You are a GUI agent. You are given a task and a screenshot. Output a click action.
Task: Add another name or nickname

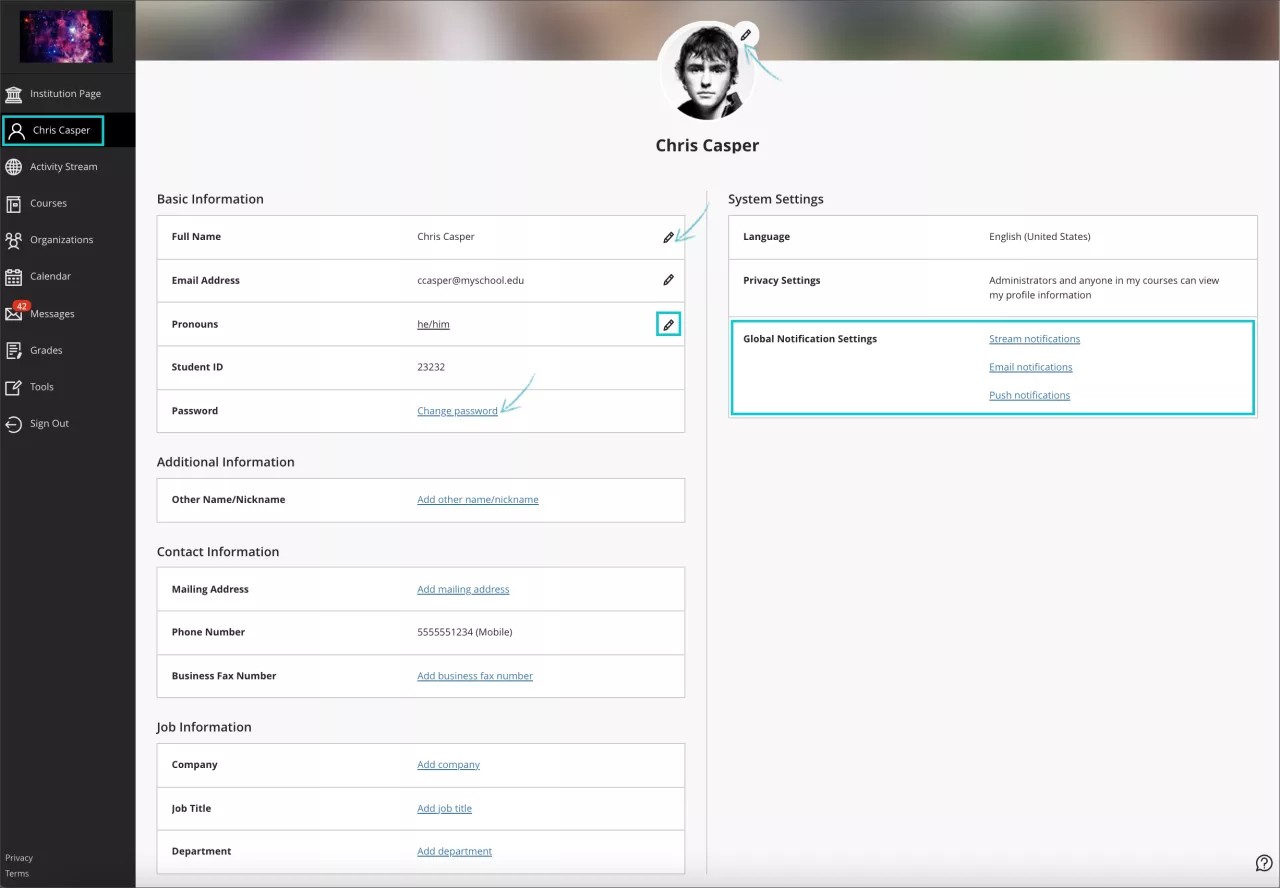pyautogui.click(x=477, y=499)
